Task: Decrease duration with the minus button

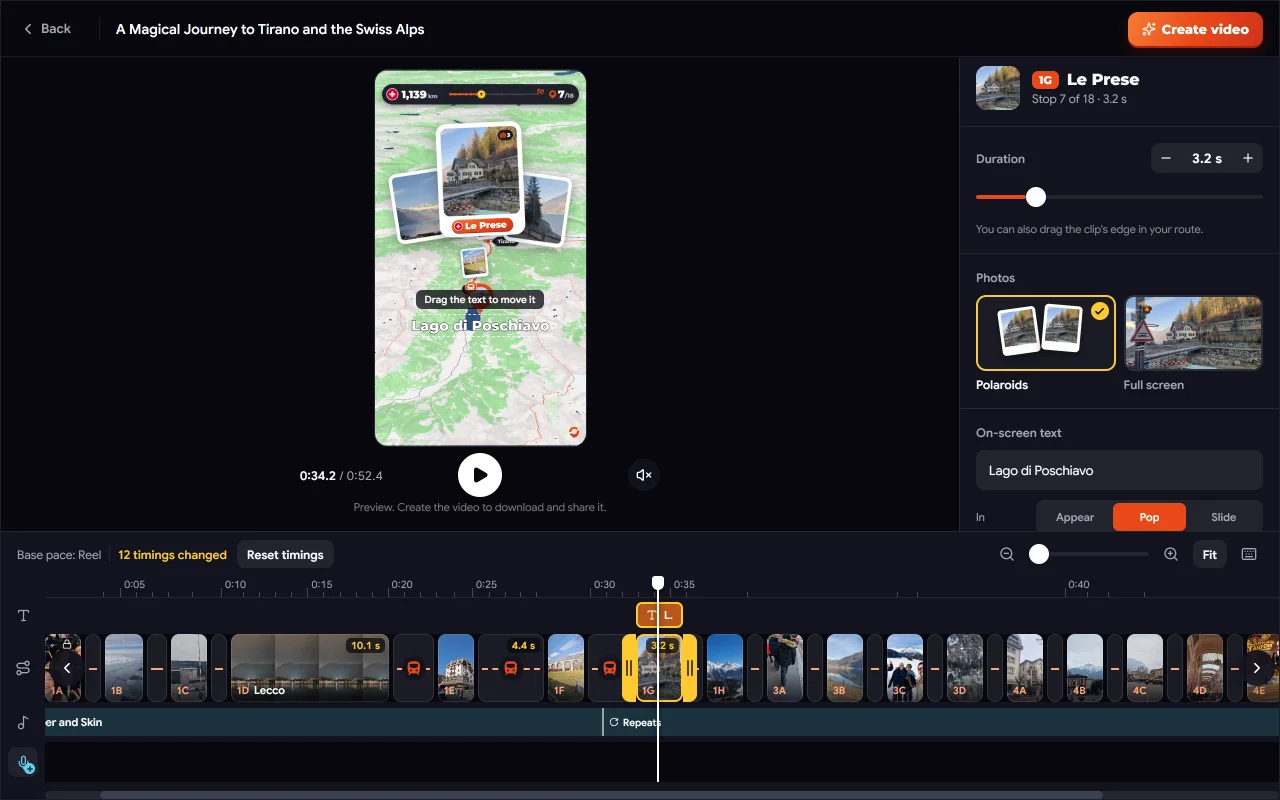Action: click(1165, 158)
